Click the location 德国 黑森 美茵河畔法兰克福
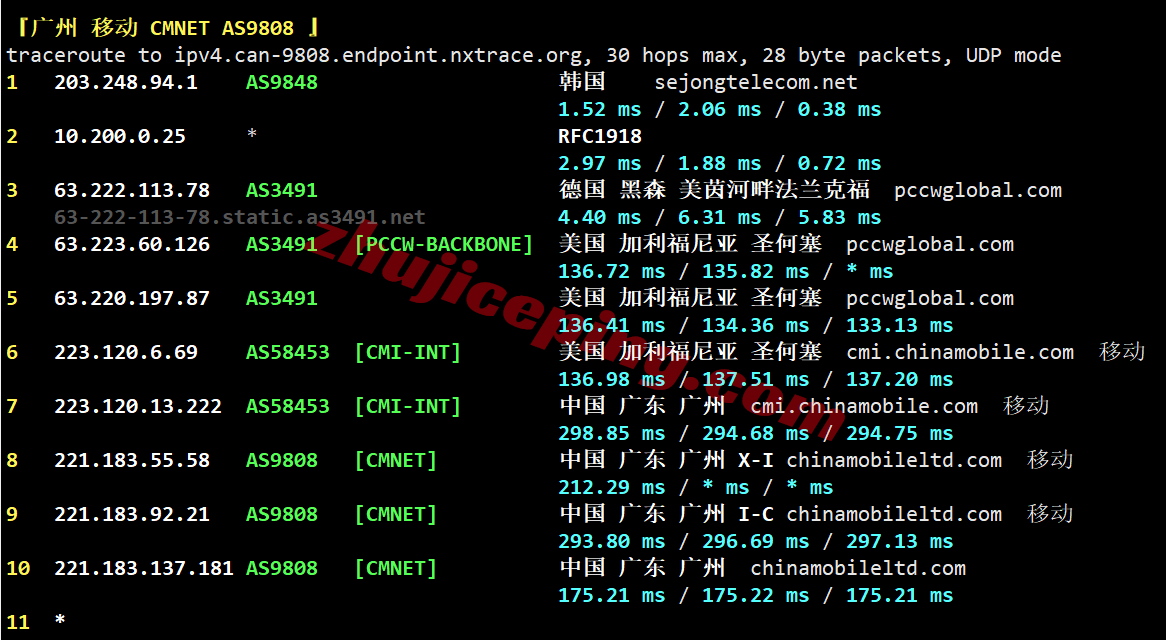Viewport: 1166px width, 640px height. pyautogui.click(x=714, y=190)
